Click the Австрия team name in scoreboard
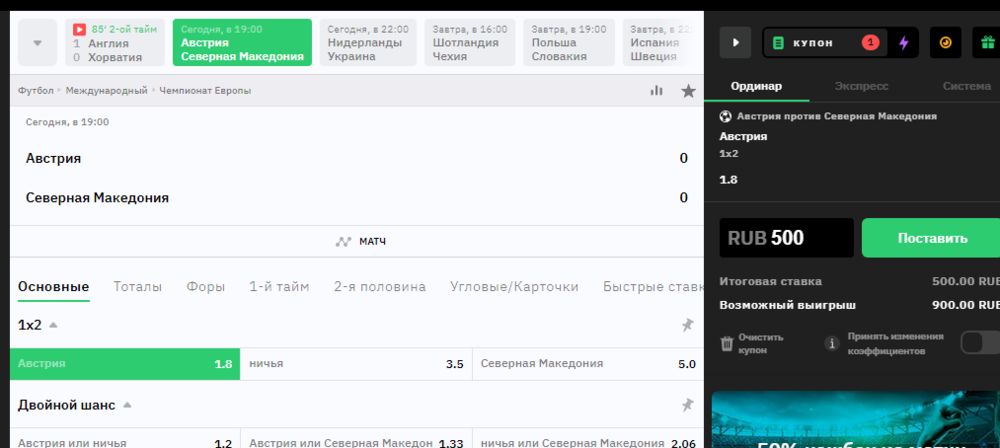This screenshot has width=1000, height=448. coord(54,158)
